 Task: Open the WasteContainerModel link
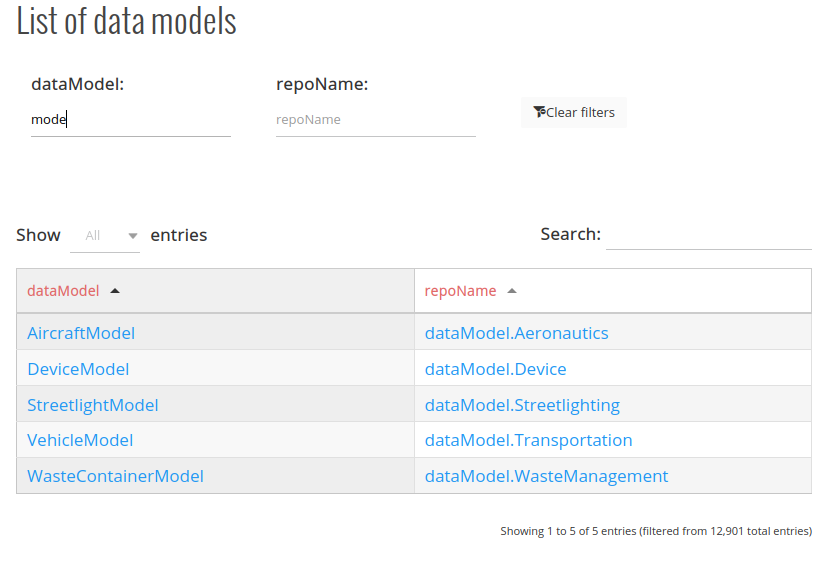[115, 476]
